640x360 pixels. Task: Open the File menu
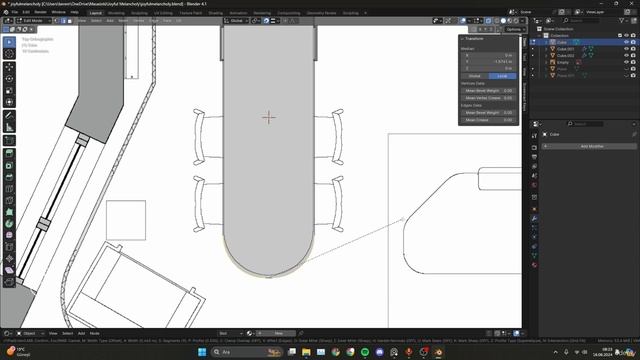(x=15, y=12)
